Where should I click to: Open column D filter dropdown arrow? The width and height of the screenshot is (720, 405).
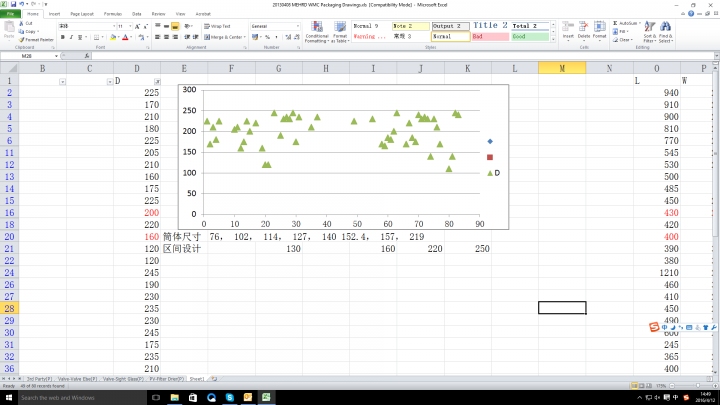(x=157, y=80)
